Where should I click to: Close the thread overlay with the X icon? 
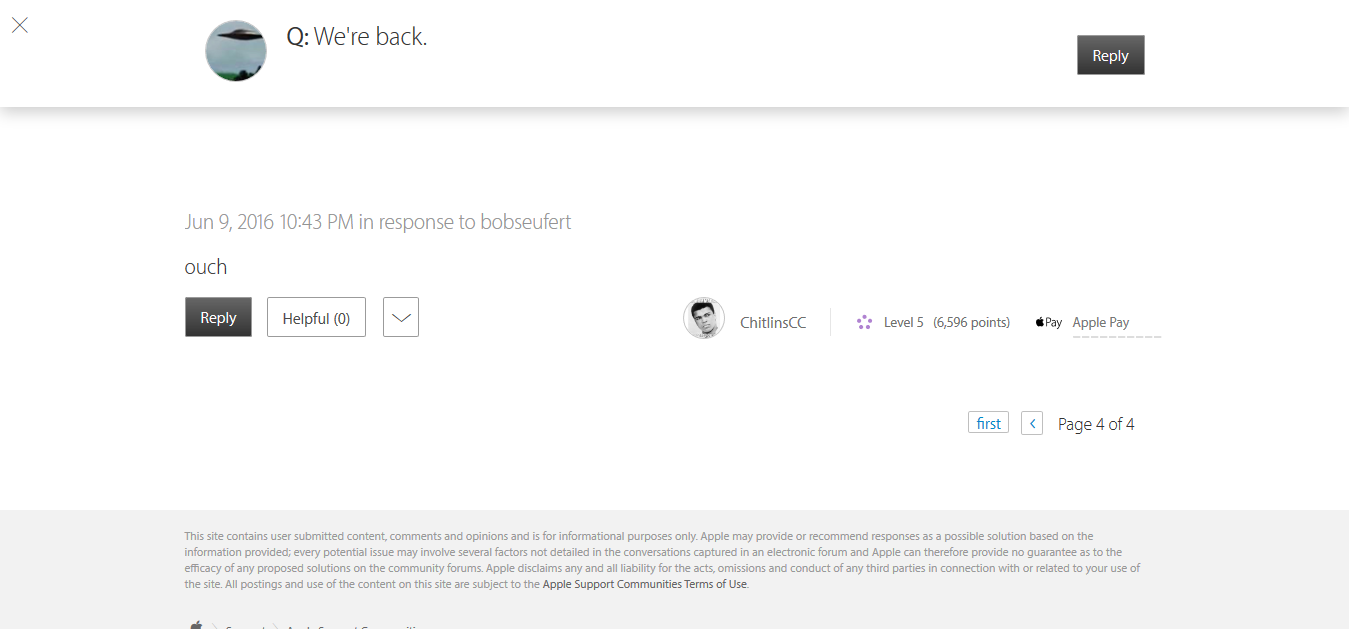pyautogui.click(x=20, y=25)
